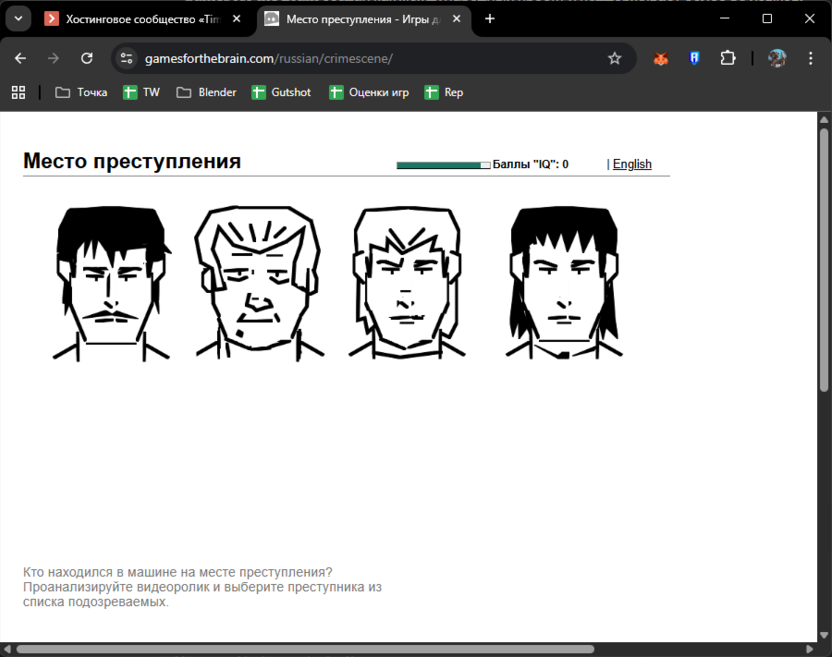Image resolution: width=832 pixels, height=657 pixels.
Task: Click the blue shield extension icon
Action: tap(694, 58)
